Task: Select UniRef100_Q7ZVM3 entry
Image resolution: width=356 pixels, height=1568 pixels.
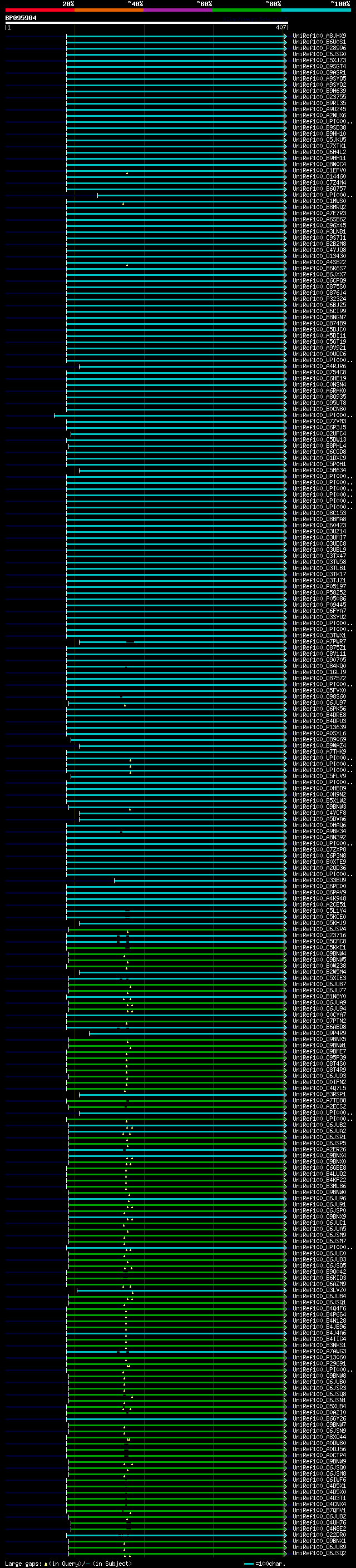Action: point(319,421)
